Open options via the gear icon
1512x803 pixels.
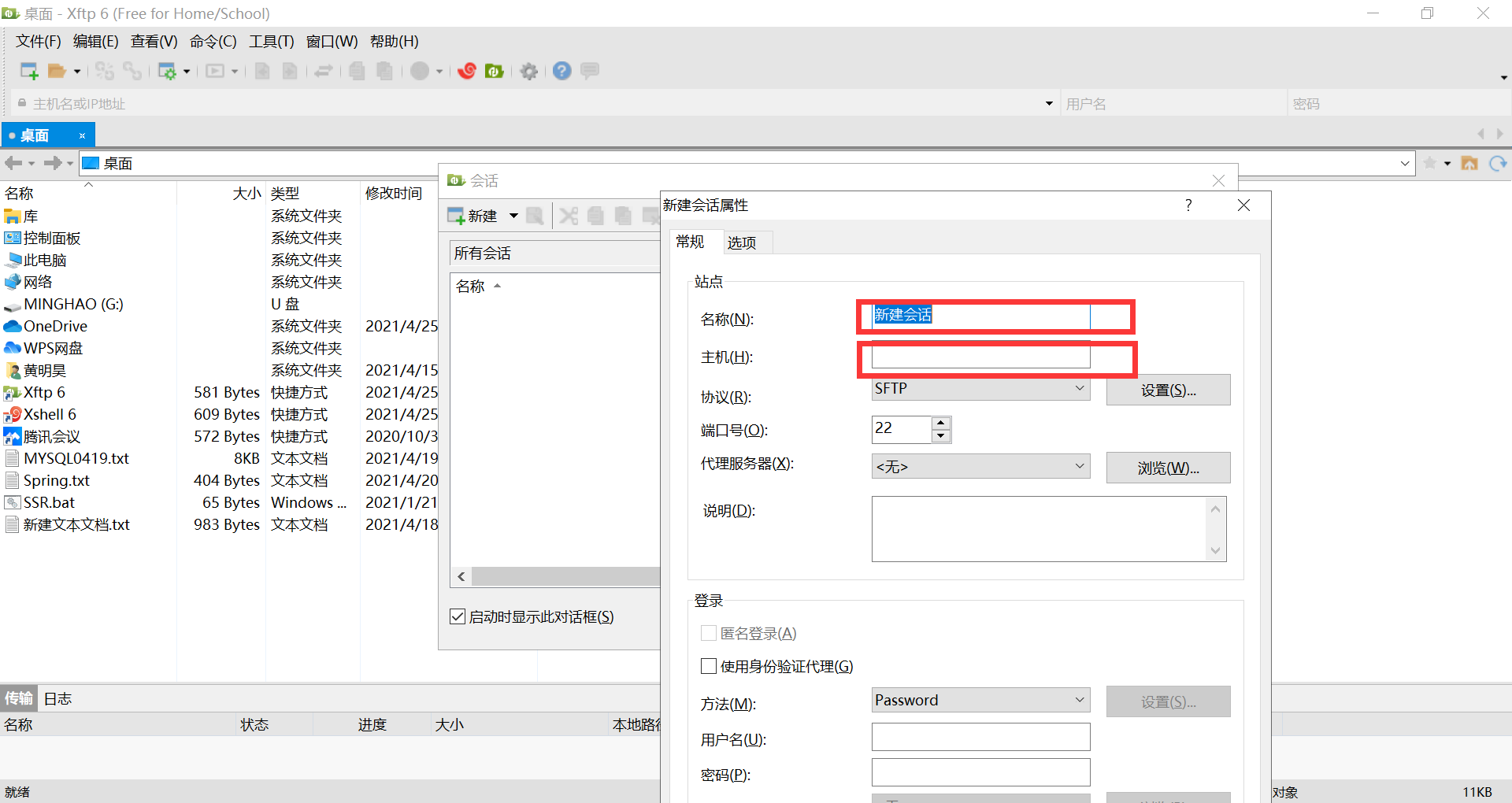coord(529,72)
